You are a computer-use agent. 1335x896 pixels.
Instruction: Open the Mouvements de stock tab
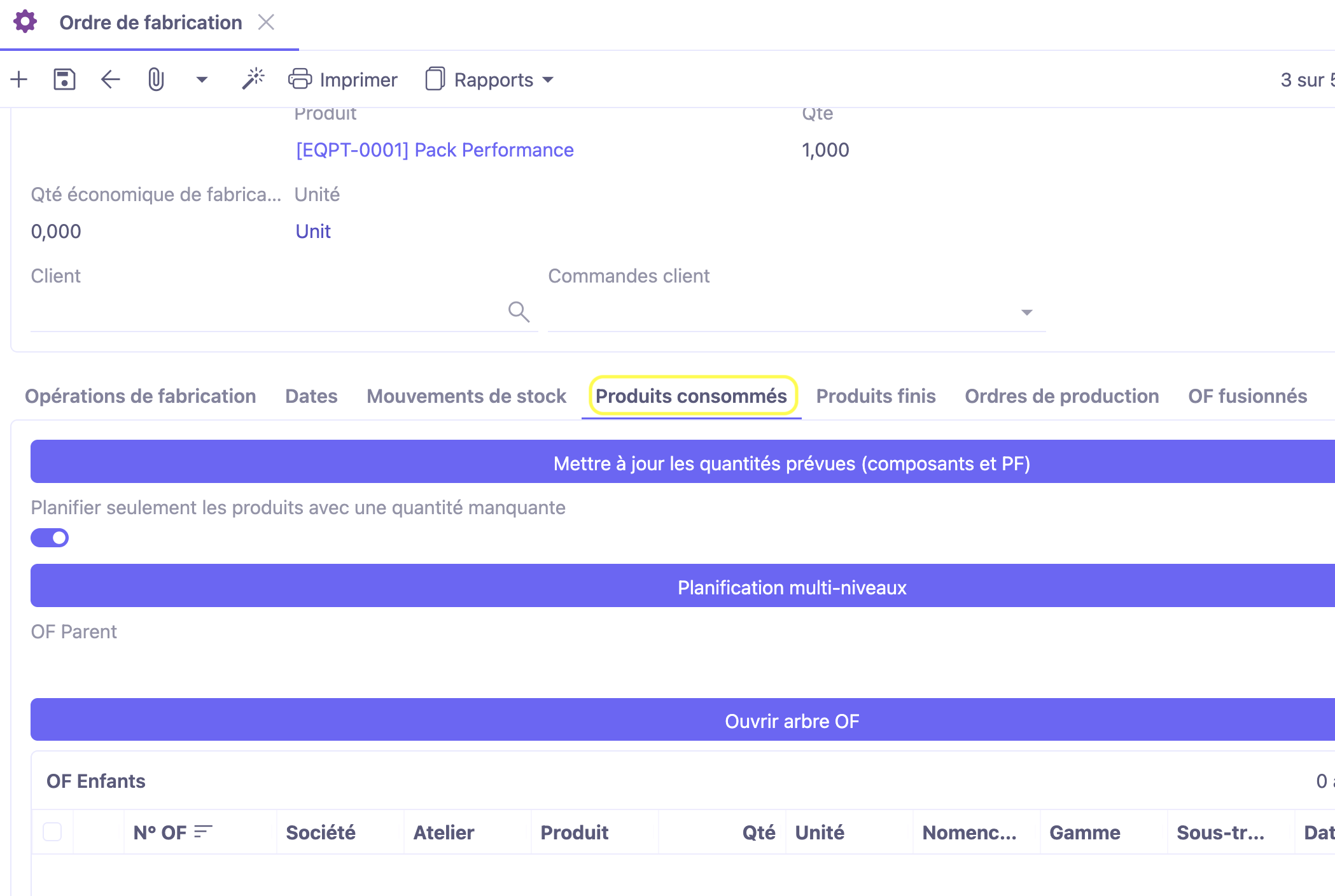tap(466, 396)
